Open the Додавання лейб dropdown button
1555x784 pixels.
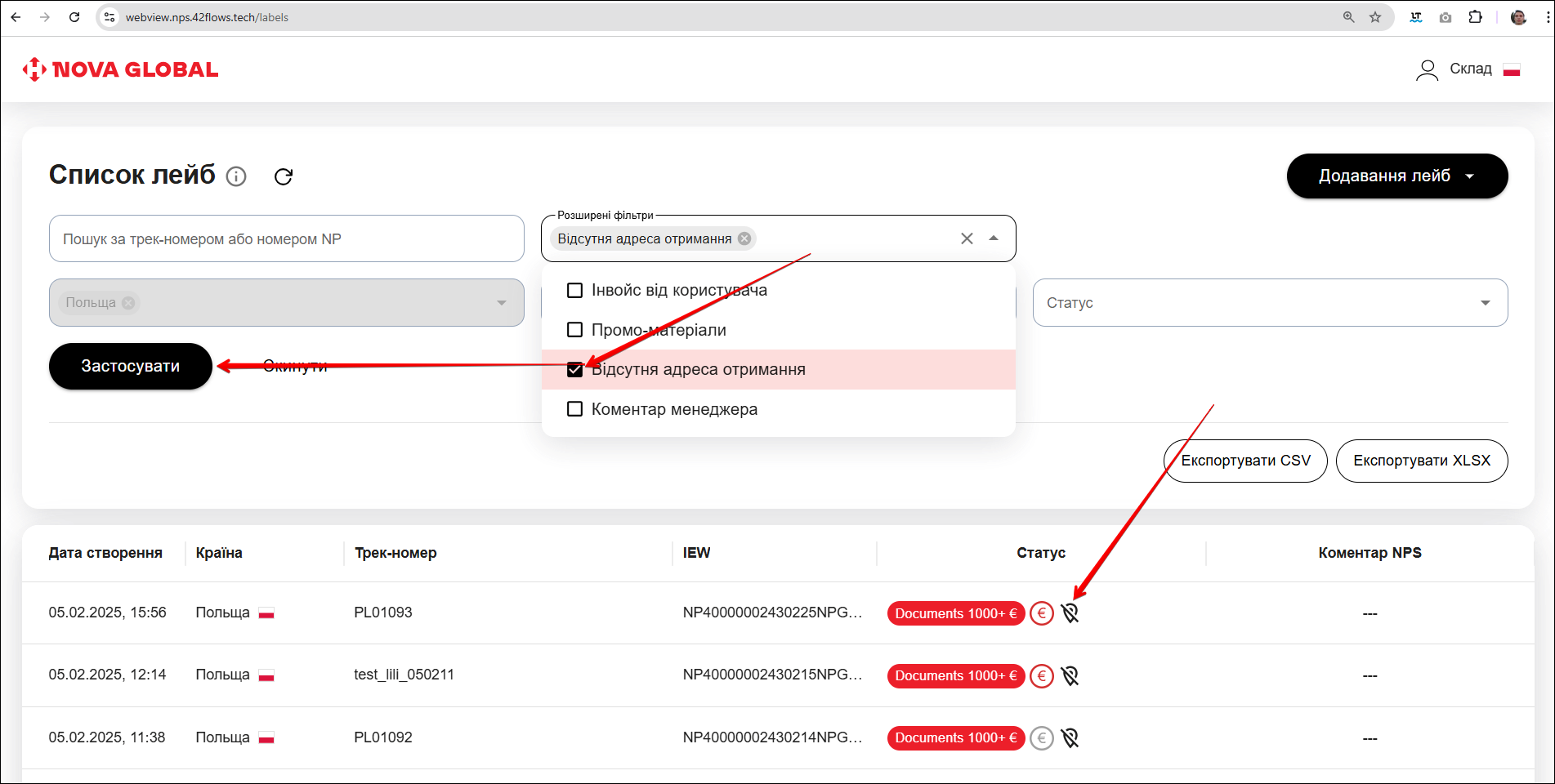1396,176
